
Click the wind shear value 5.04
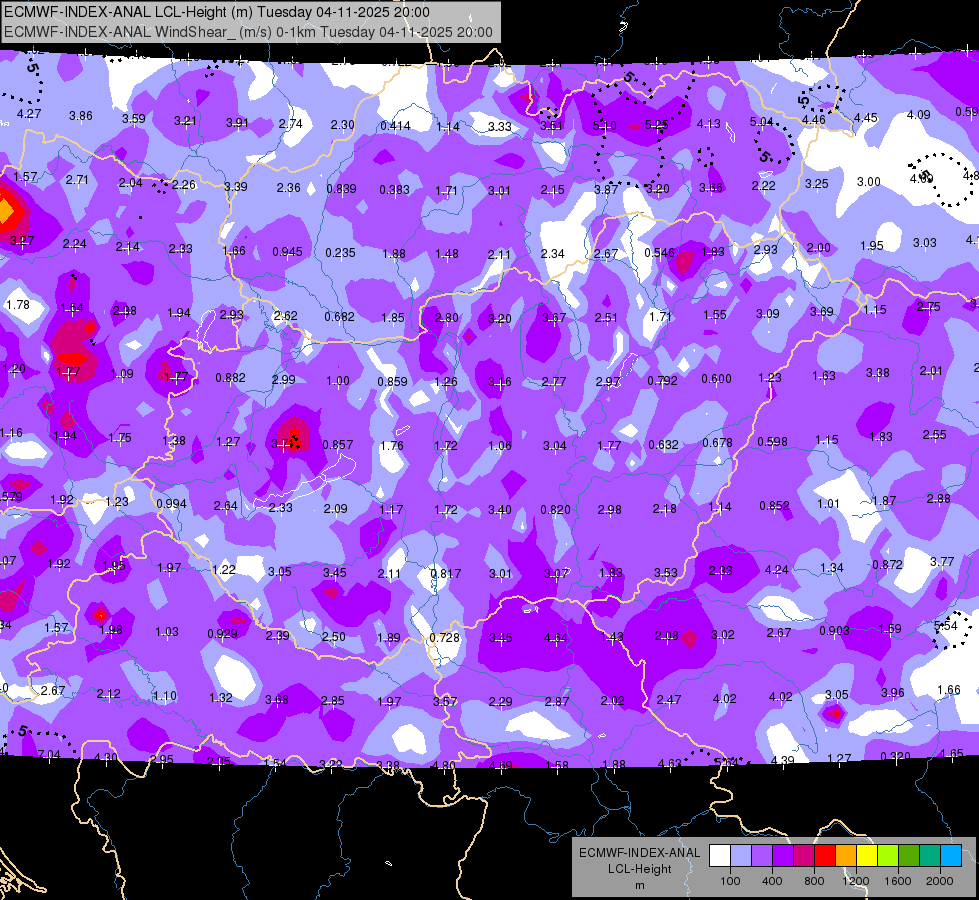pos(761,121)
